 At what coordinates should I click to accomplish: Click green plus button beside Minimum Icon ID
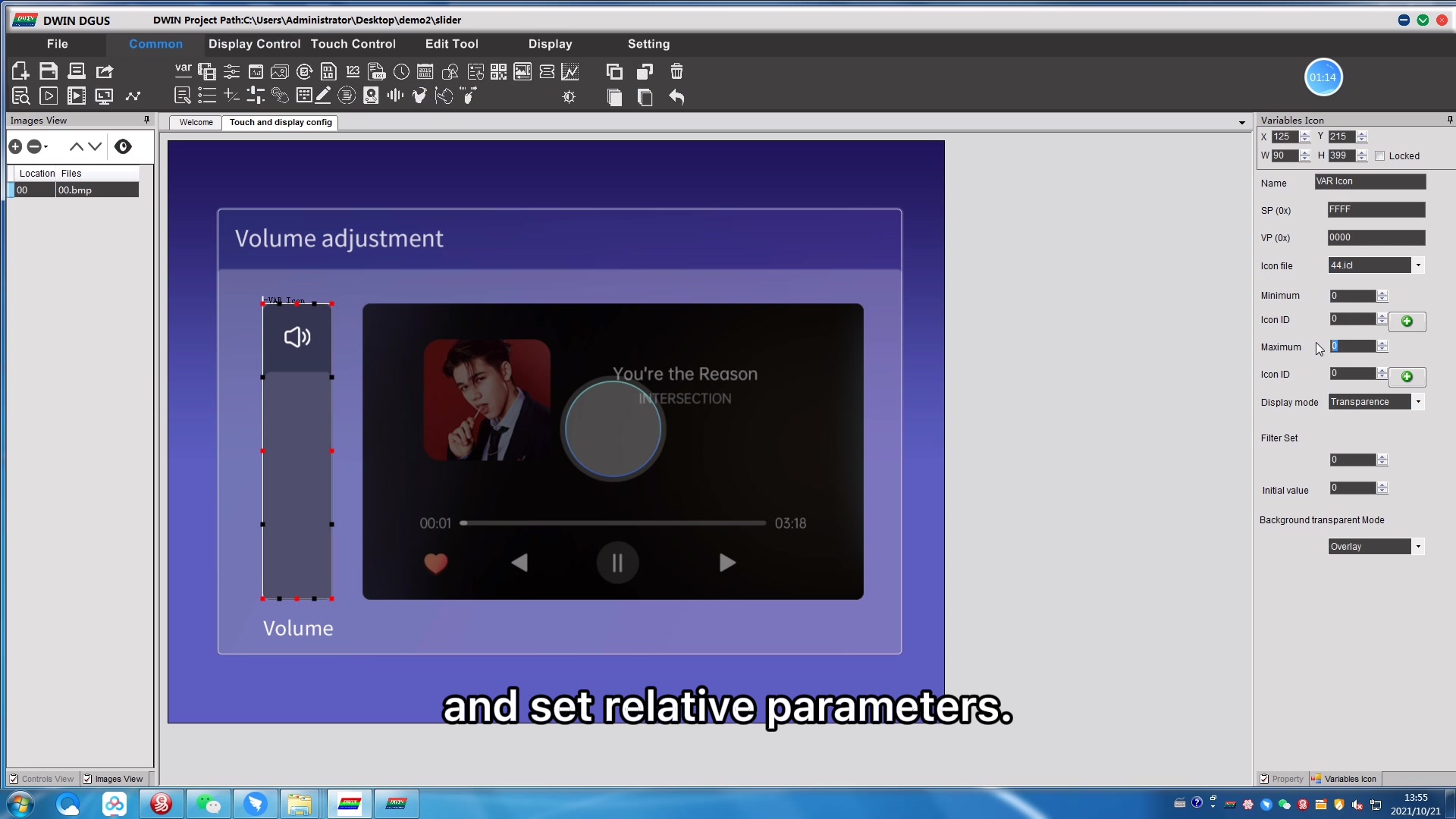[x=1407, y=322]
